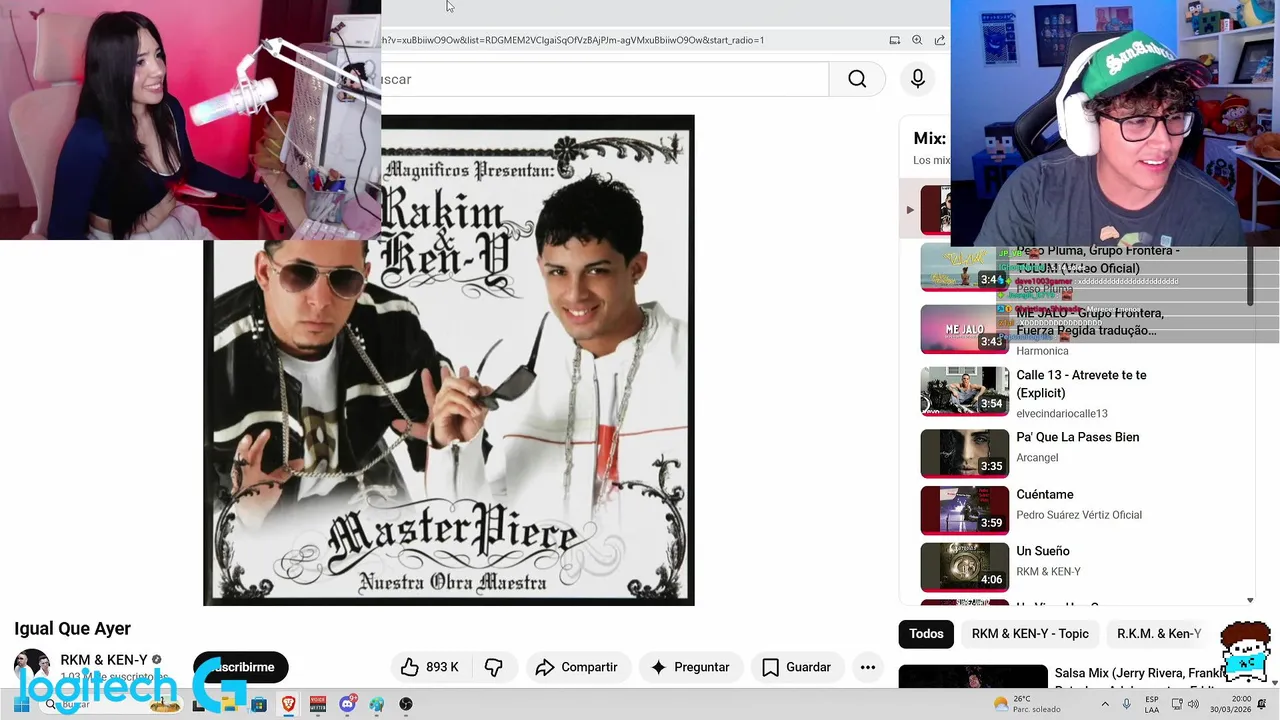Like the video with 893 K likes
The width and height of the screenshot is (1280, 720).
coord(430,667)
